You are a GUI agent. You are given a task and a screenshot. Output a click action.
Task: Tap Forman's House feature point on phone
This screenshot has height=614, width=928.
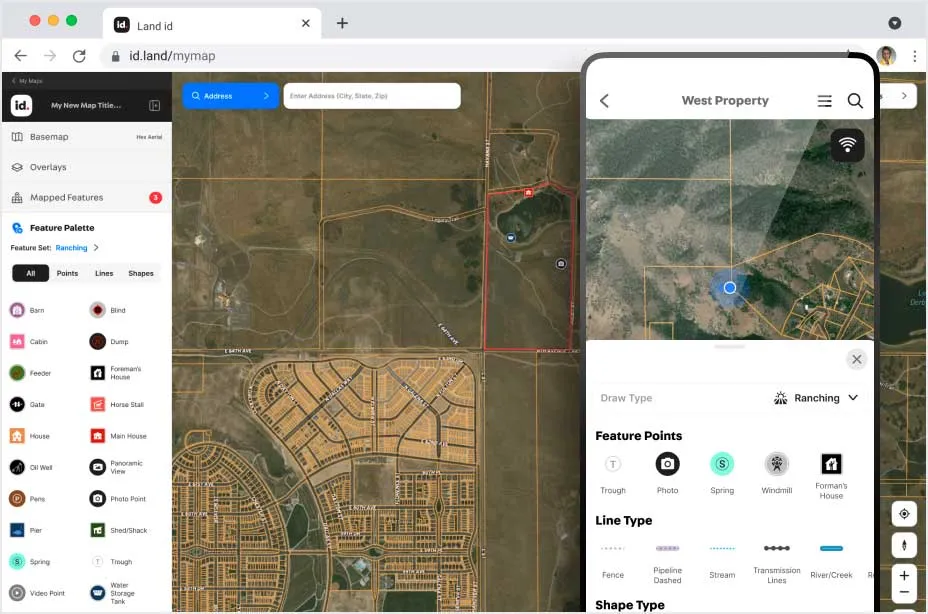coord(831,464)
